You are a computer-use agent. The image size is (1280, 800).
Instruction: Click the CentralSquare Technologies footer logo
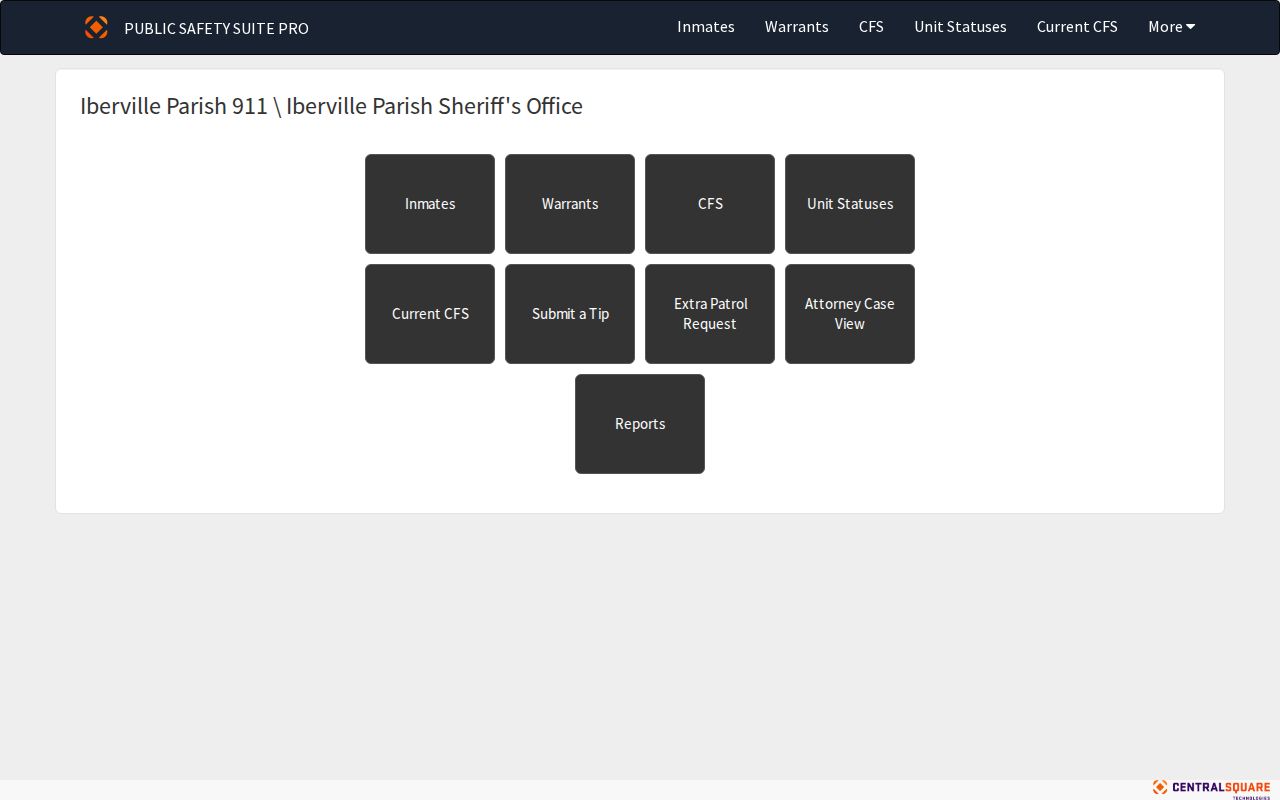point(1211,789)
